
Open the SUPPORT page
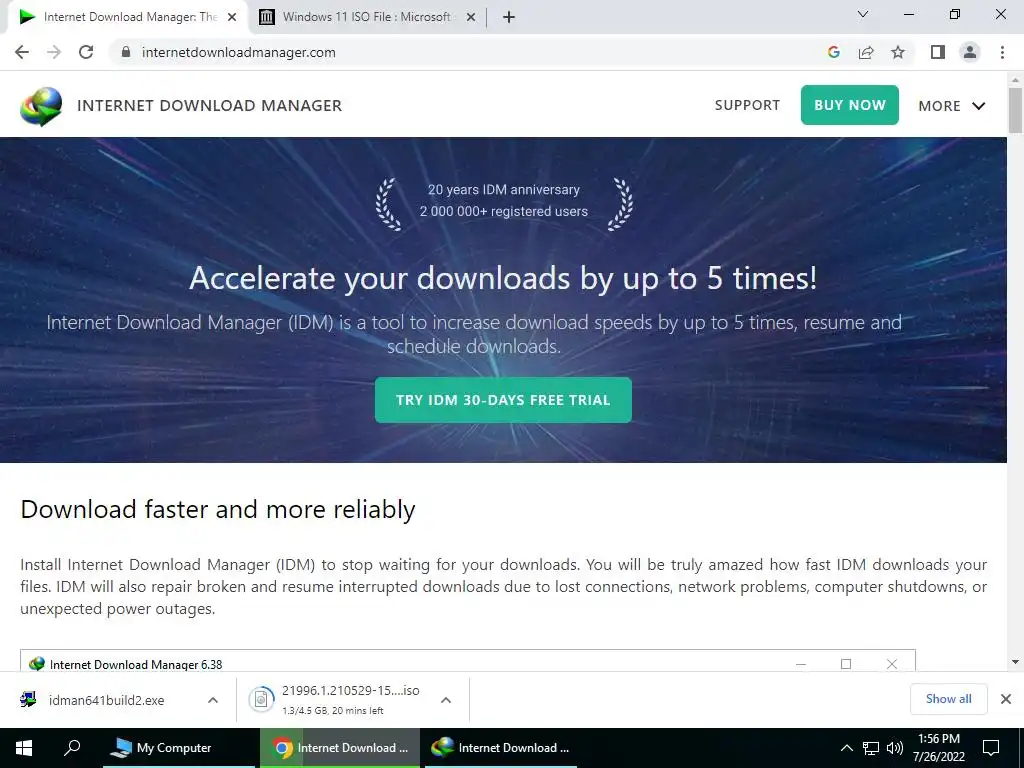(747, 105)
